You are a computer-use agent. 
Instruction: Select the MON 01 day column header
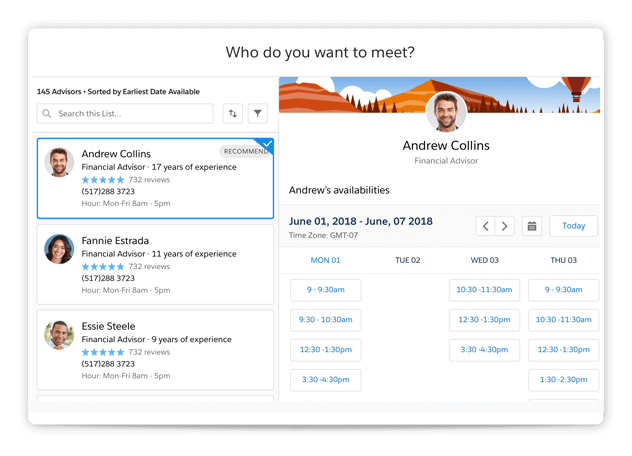tap(325, 260)
